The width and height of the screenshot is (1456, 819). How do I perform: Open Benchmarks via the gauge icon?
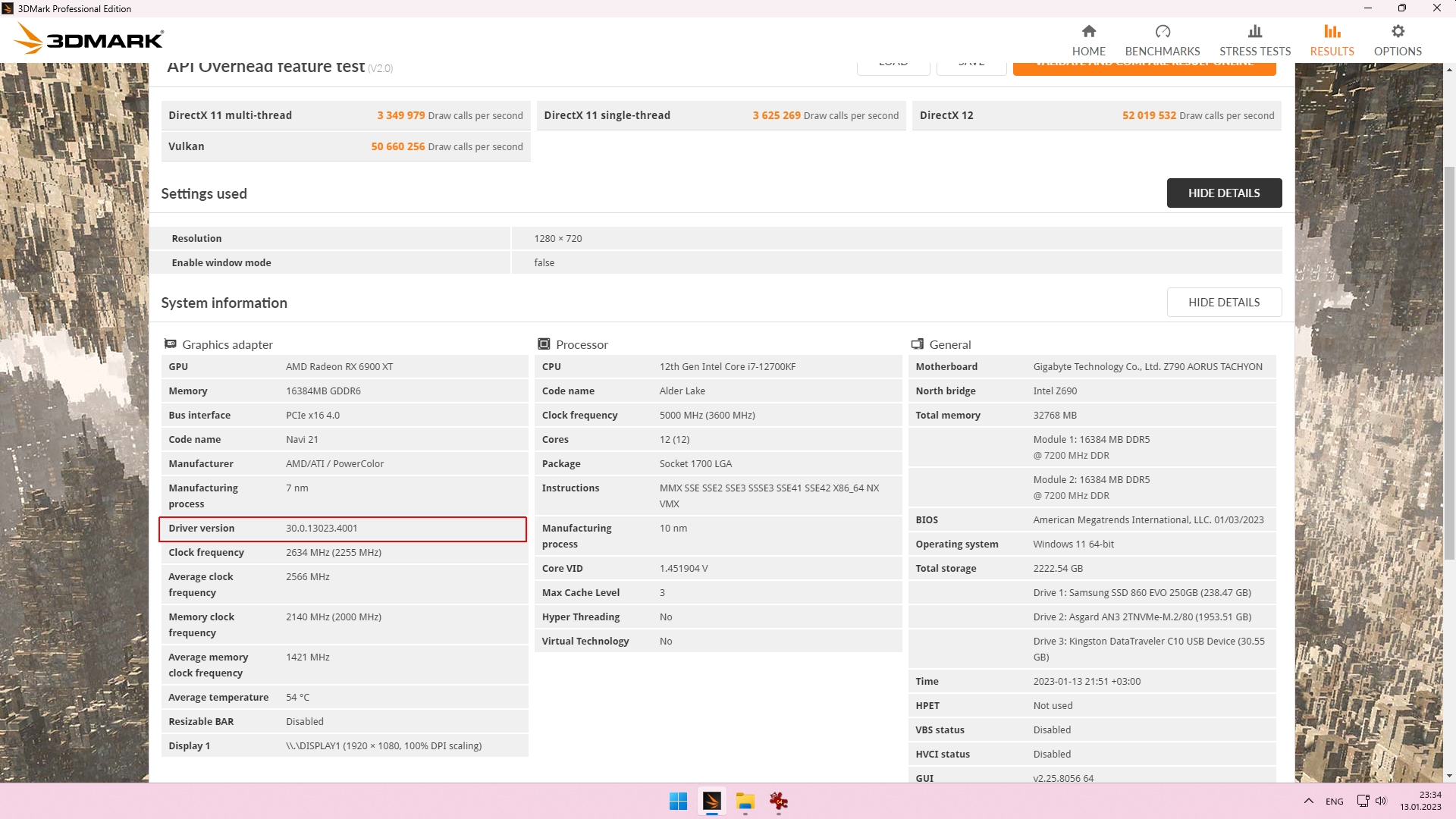[x=1162, y=31]
